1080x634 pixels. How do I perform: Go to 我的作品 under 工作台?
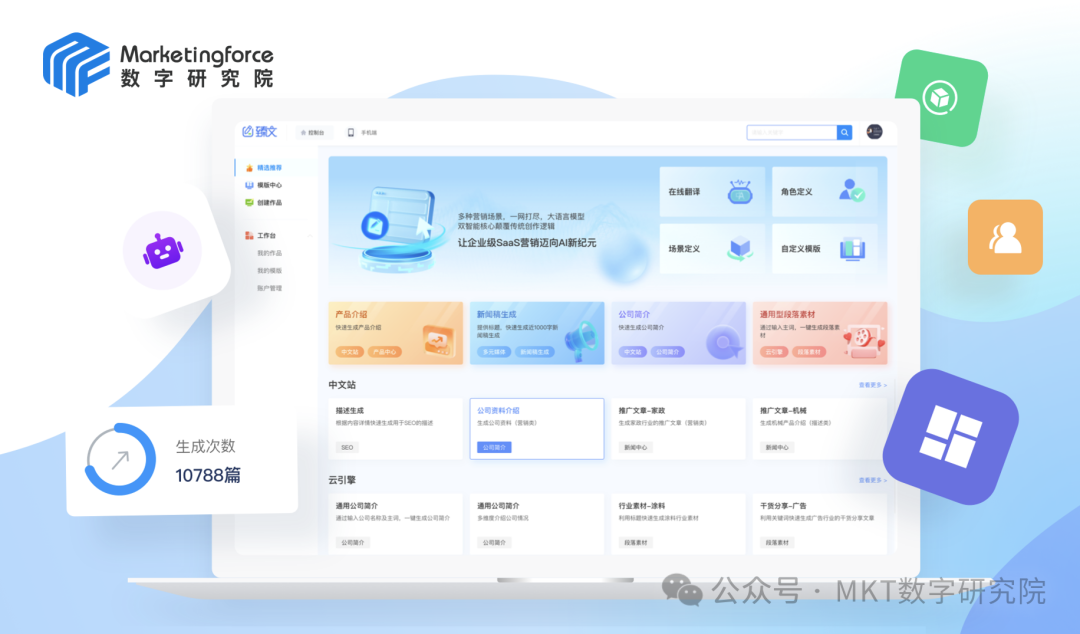[269, 253]
